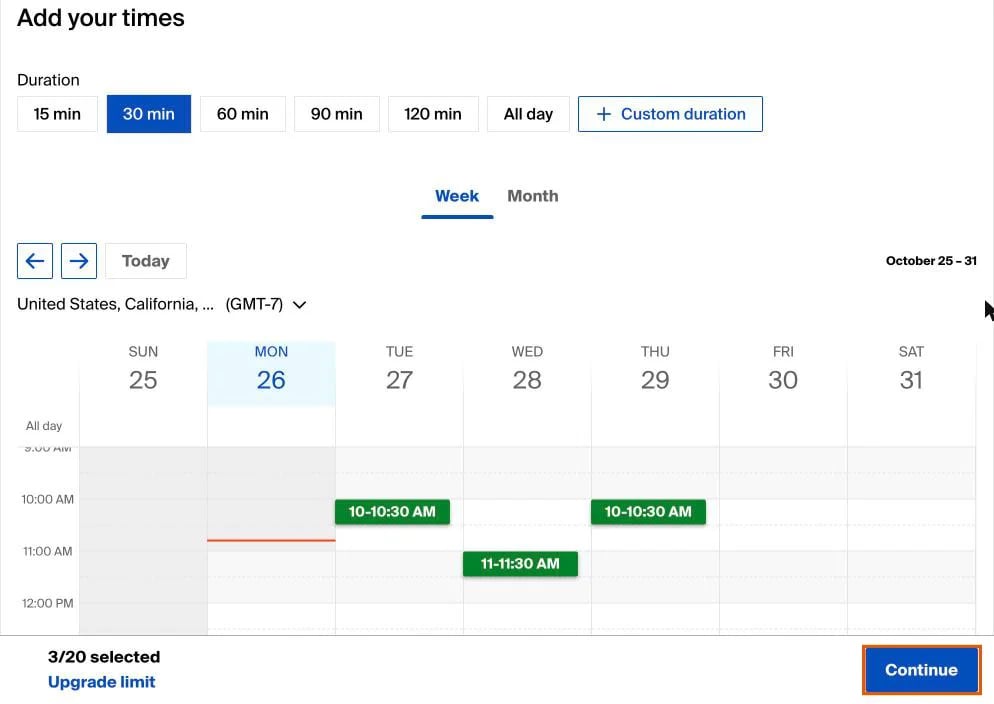Click the Add your times heading

coord(101,18)
